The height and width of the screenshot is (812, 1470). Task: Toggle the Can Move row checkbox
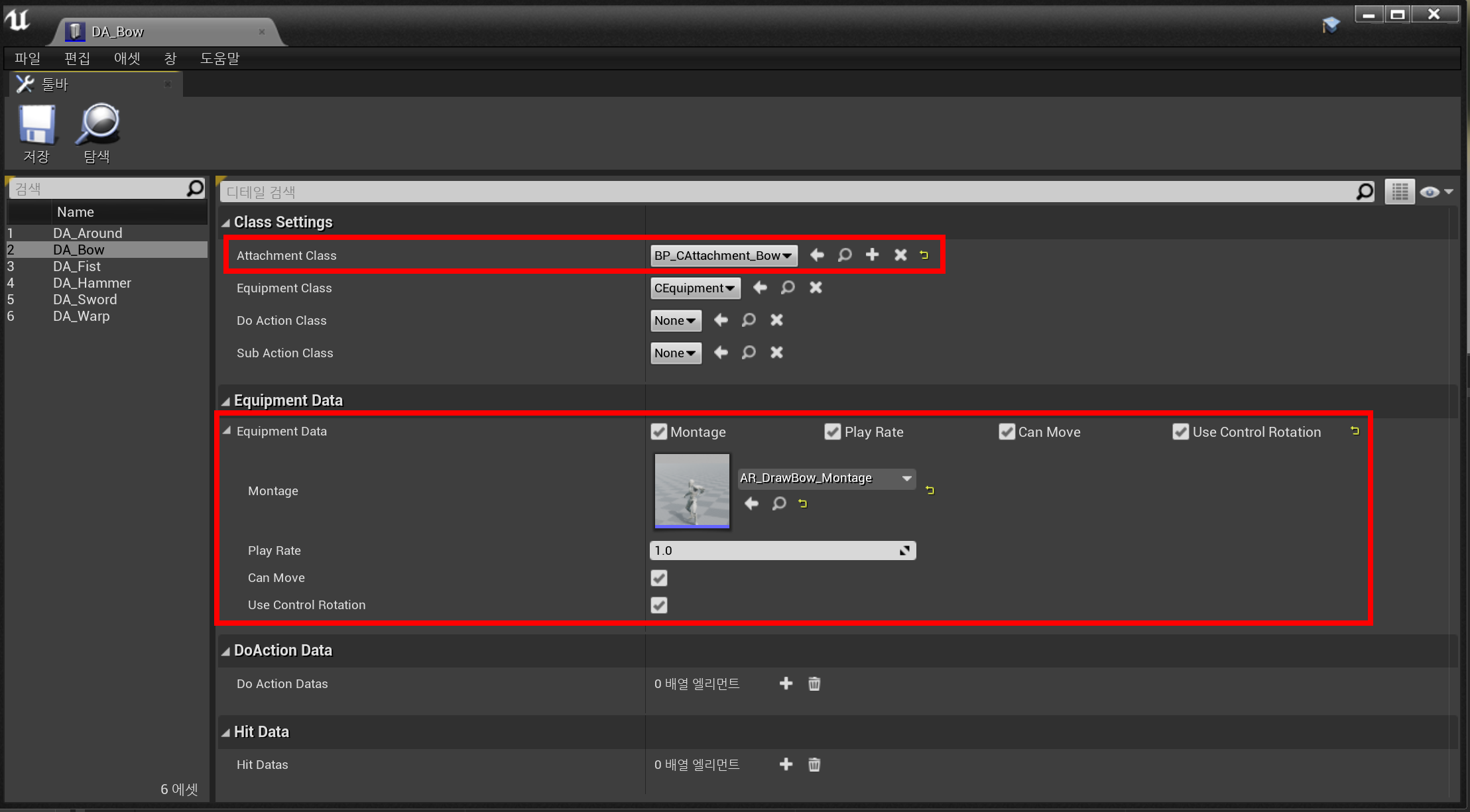[x=659, y=578]
